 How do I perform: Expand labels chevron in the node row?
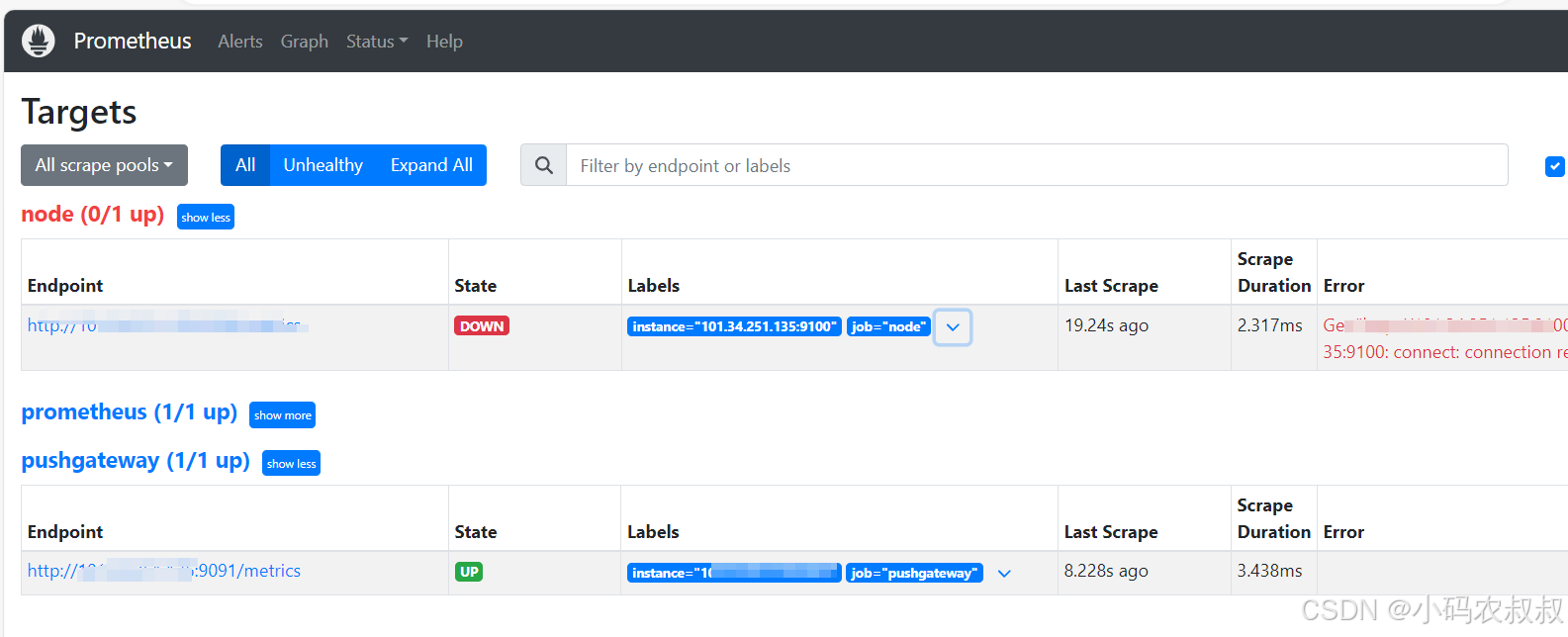(953, 327)
